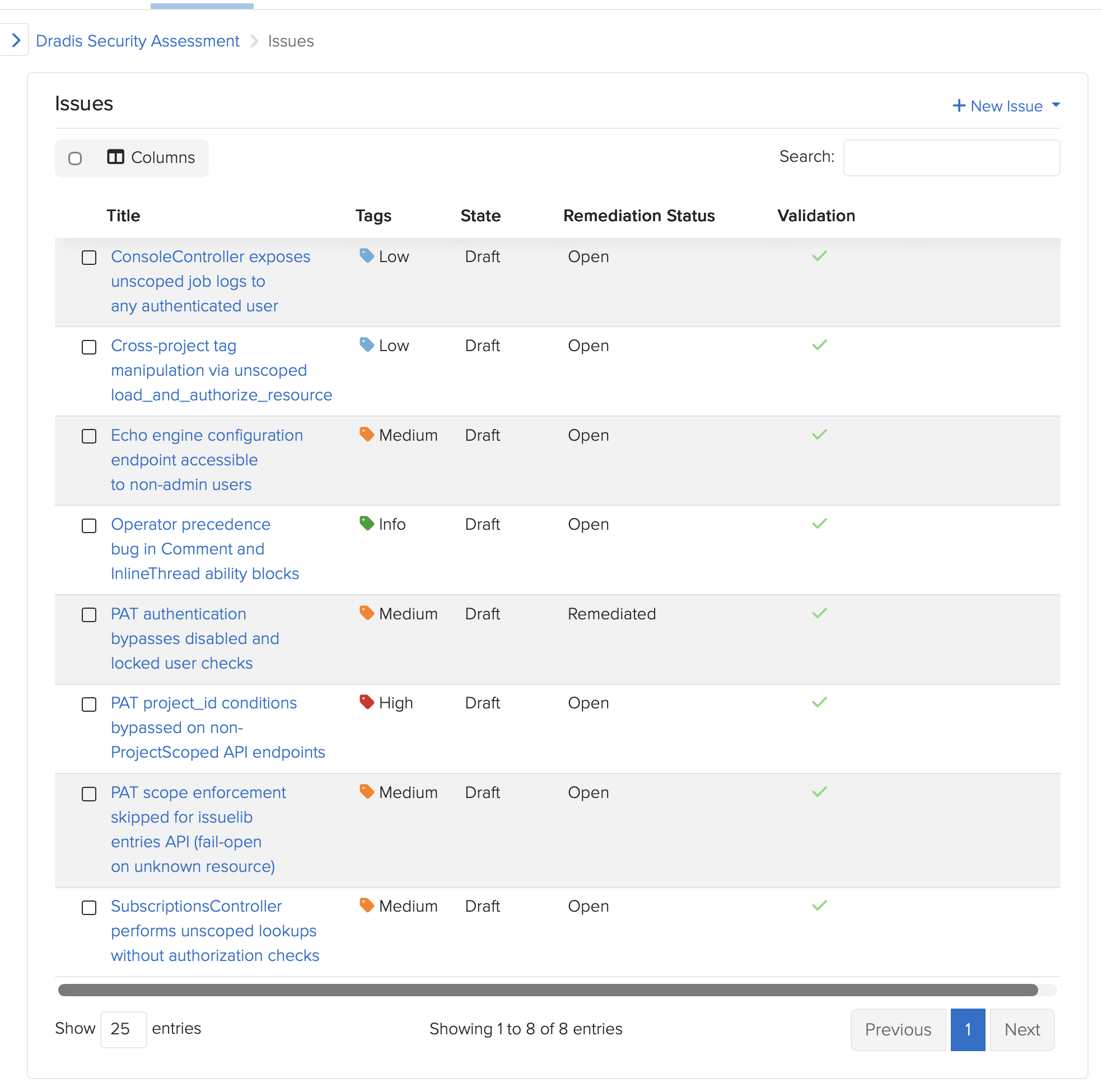
Task: Toggle the select-all checkbox in the toolbar
Action: (x=74, y=158)
